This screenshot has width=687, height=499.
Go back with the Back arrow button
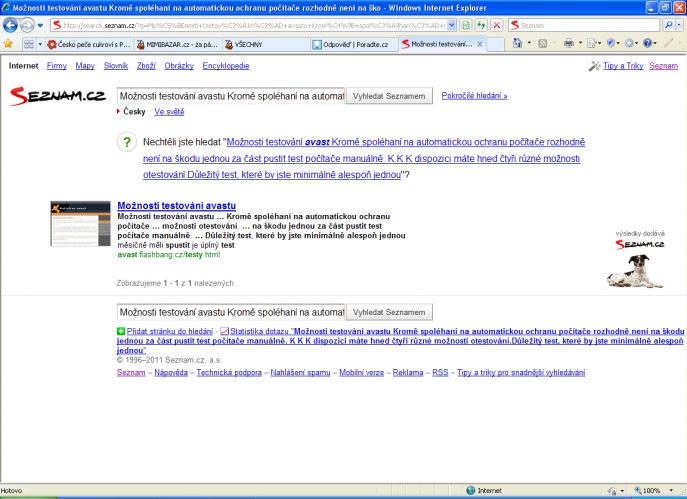10,25
